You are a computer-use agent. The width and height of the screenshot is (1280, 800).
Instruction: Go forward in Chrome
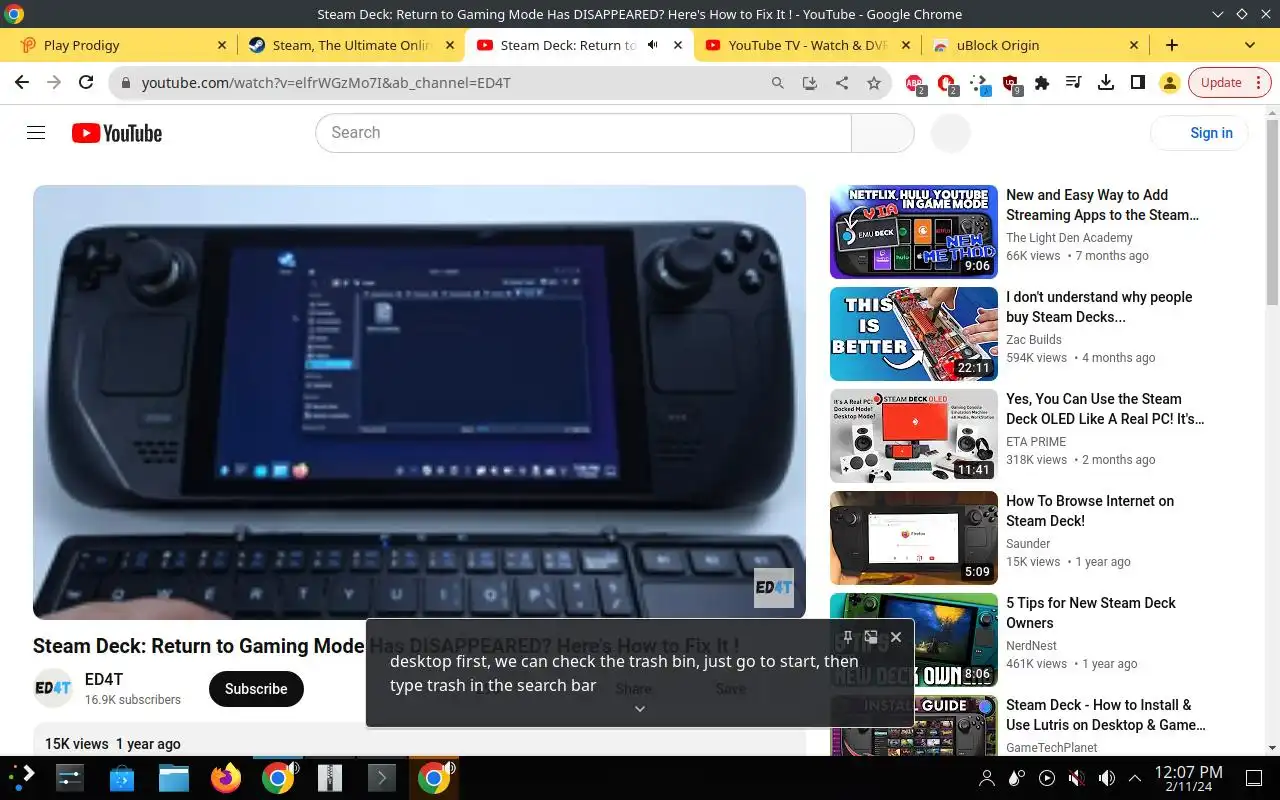pyautogui.click(x=54, y=83)
